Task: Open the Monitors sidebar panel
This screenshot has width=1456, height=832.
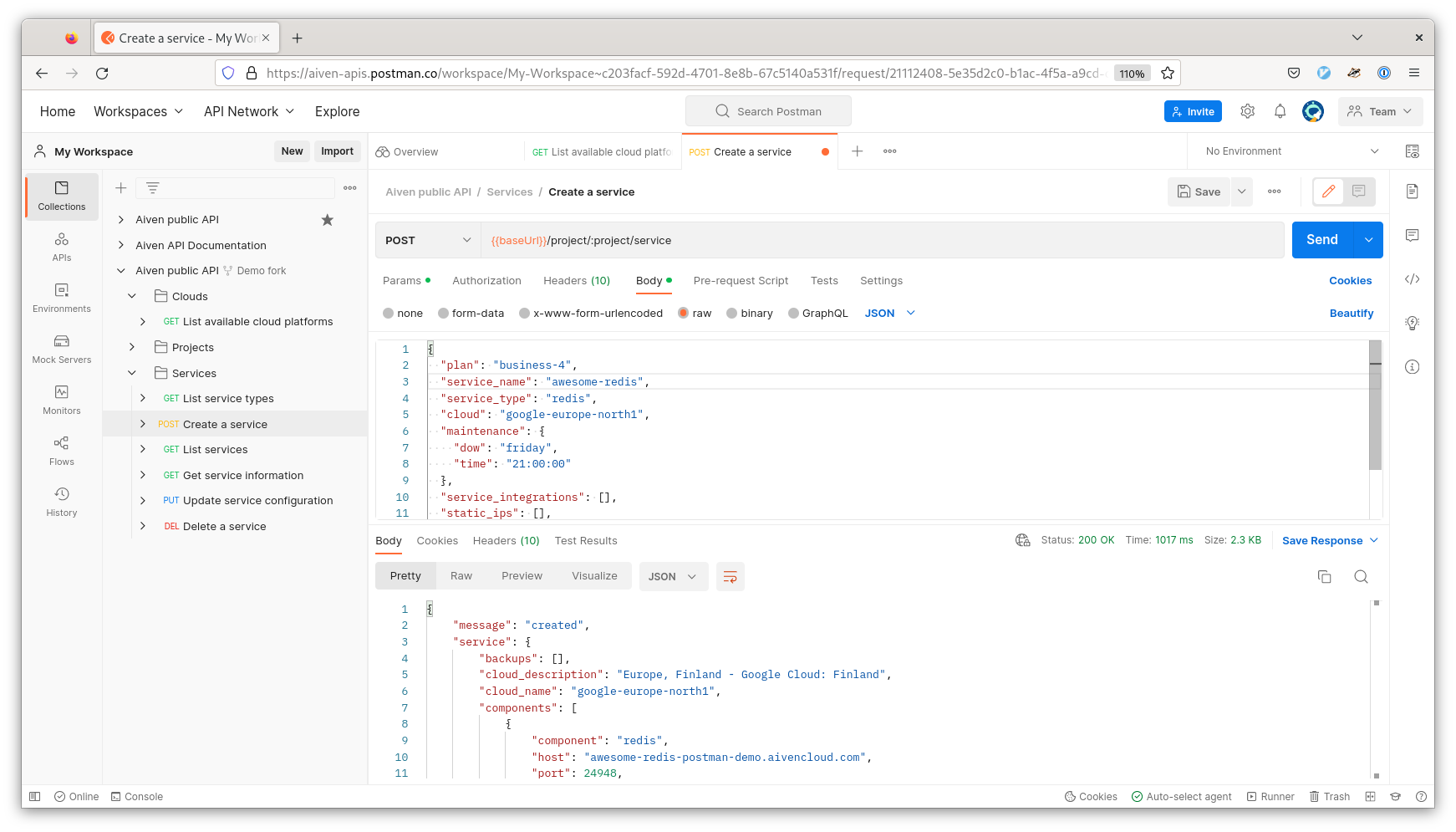Action: 61,400
